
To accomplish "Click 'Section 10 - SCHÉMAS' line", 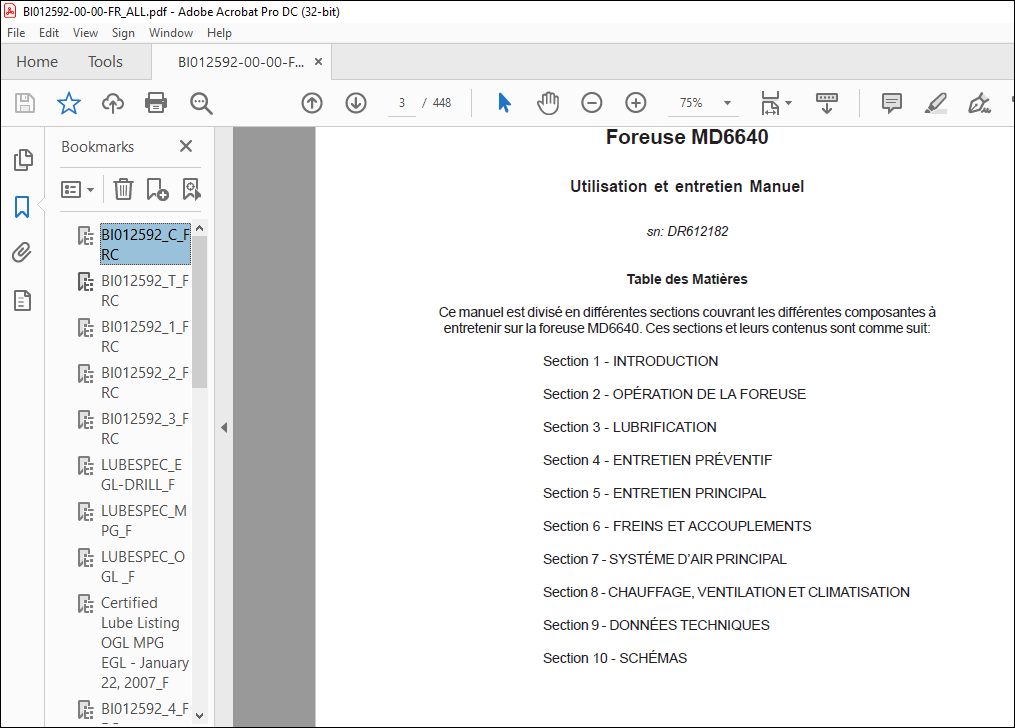I will 615,658.
